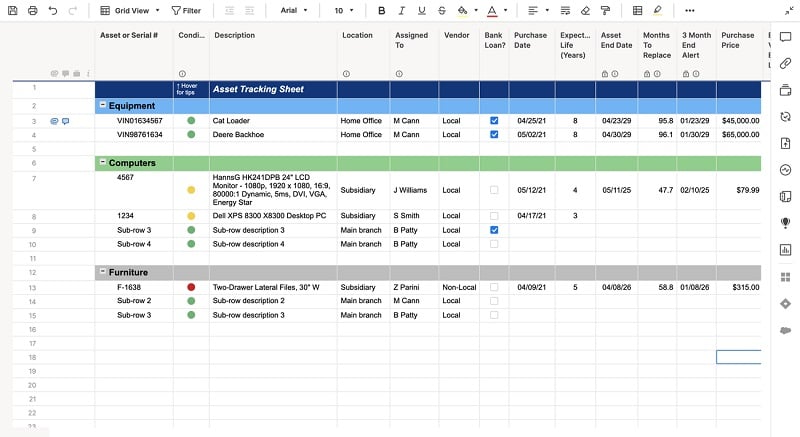Click the 'Non-Local' vendor cell
The width and height of the screenshot is (800, 437).
[459, 287]
